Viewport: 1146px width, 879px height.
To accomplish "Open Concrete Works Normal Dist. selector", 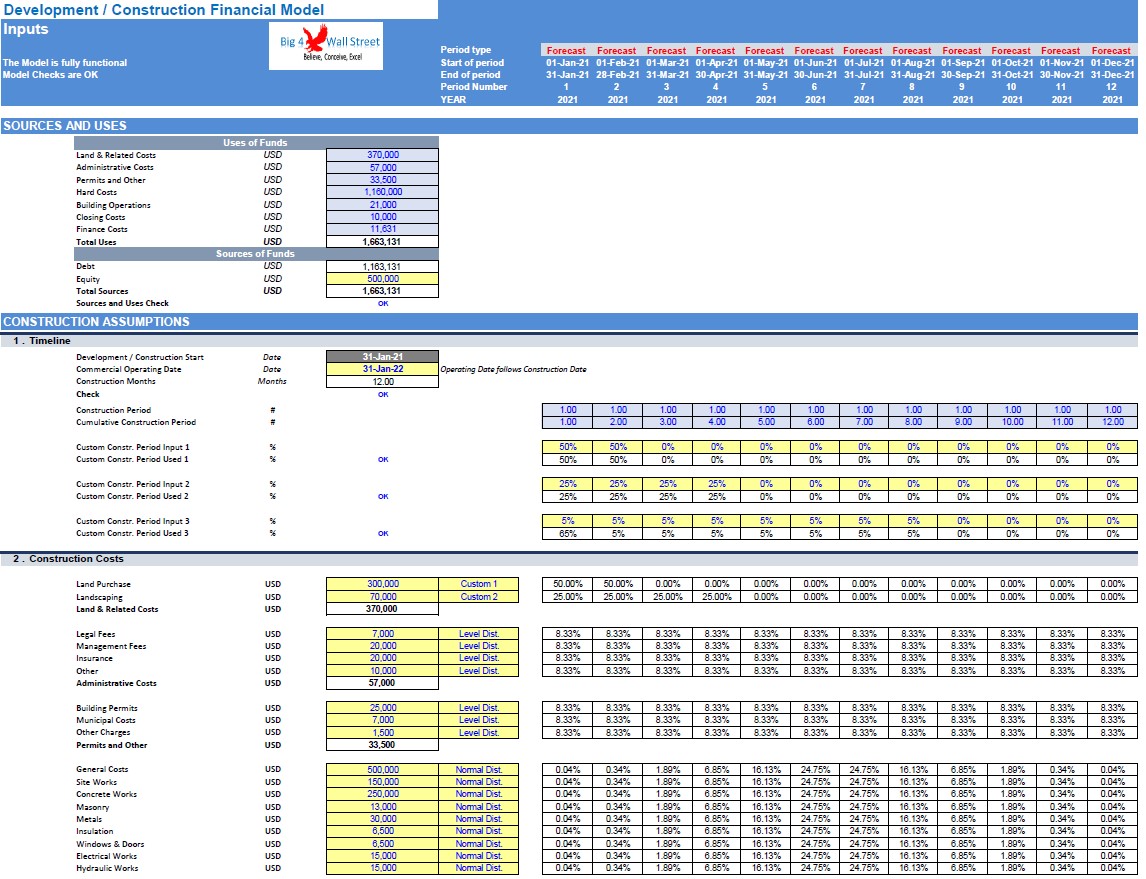I will pos(479,794).
